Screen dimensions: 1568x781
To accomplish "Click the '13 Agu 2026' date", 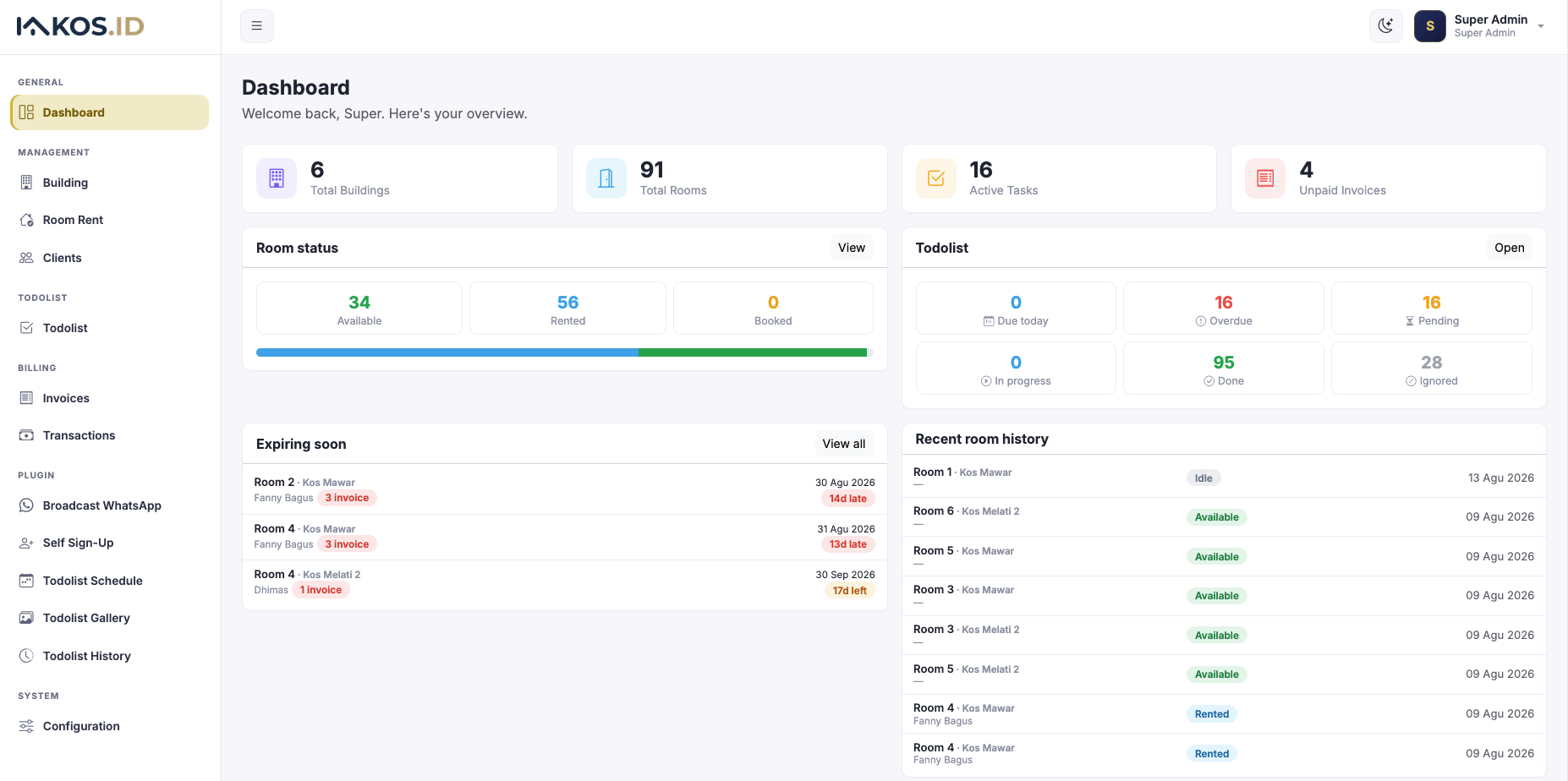I will [x=1500, y=478].
